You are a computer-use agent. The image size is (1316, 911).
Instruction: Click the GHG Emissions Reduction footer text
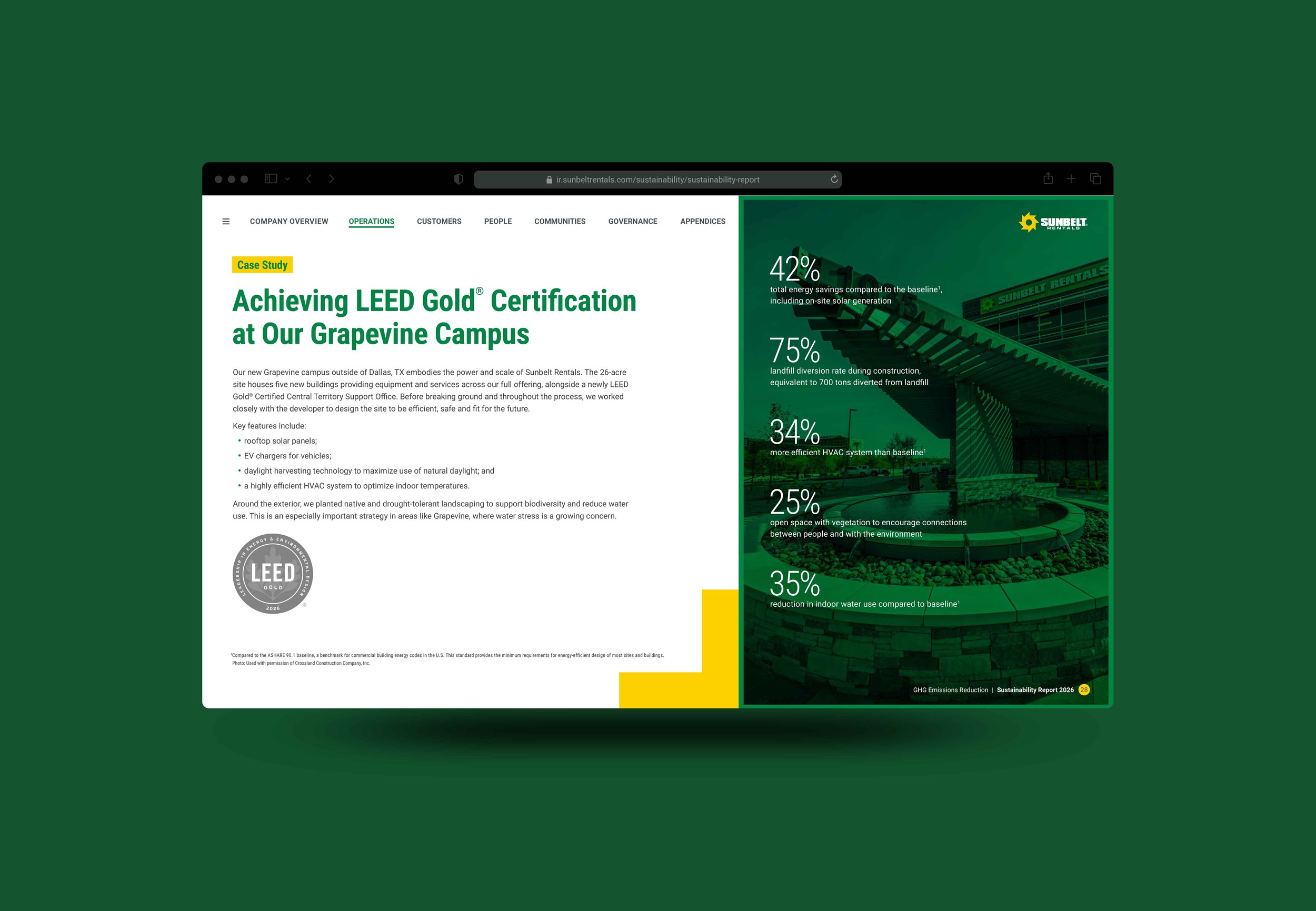point(950,689)
